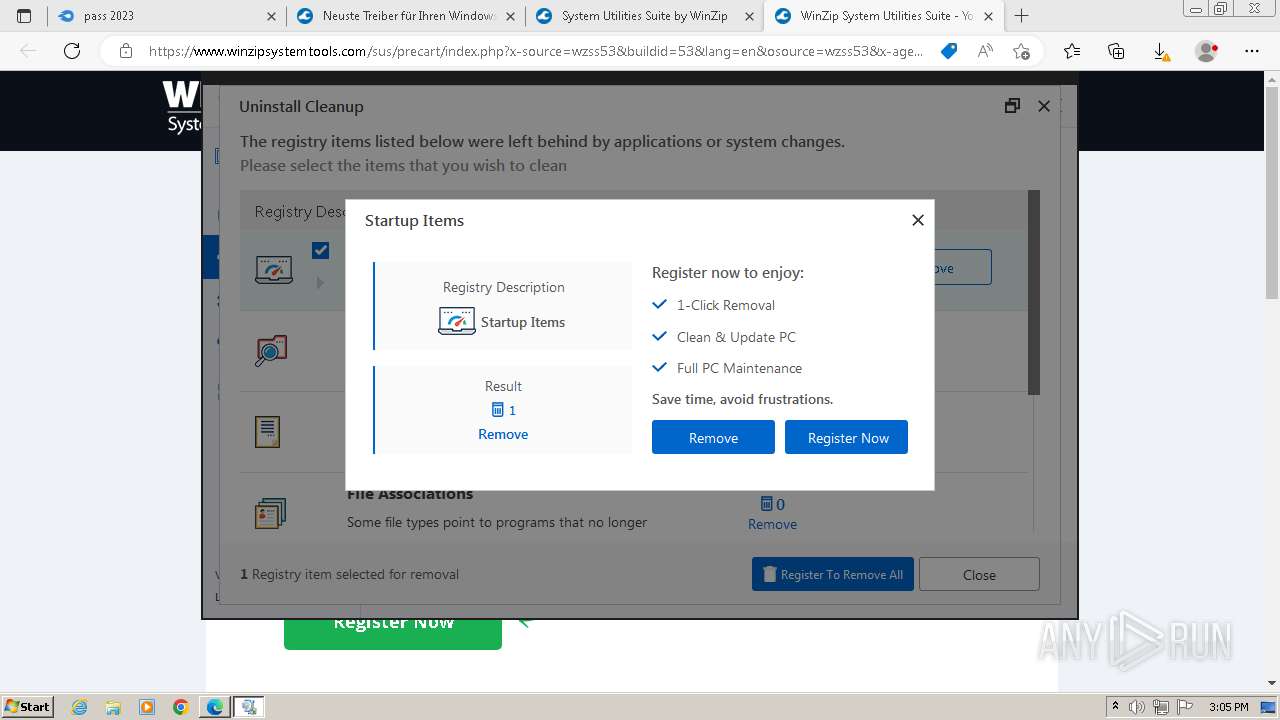Close the active WinZip System Utilities tab
The image size is (1280, 720).
(x=988, y=16)
